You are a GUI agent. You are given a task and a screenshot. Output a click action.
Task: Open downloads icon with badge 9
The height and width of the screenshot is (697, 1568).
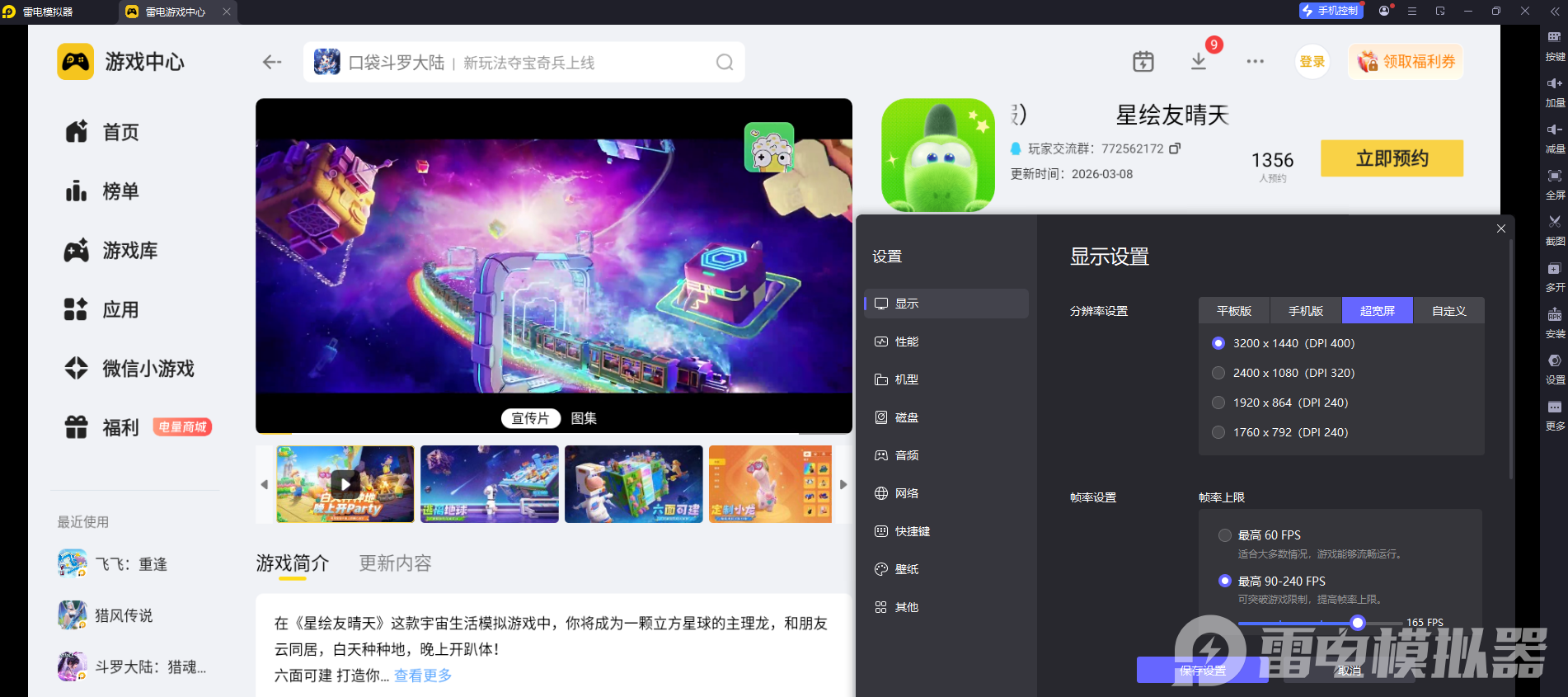click(1199, 61)
